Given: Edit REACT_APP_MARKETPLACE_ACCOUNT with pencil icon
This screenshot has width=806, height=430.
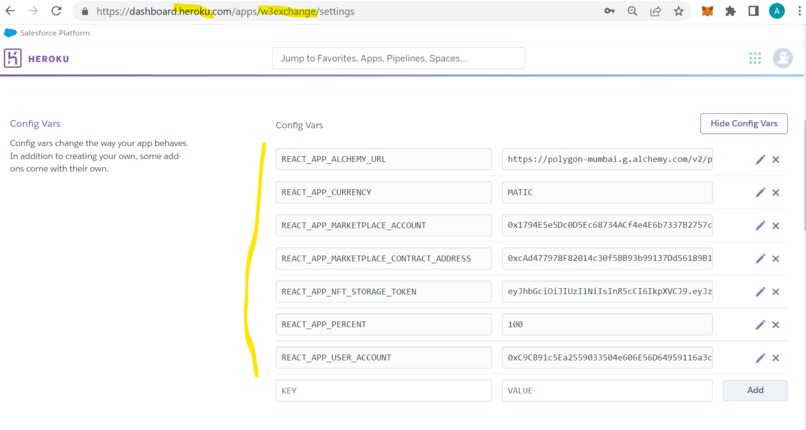Looking at the screenshot, I should coord(760,226).
